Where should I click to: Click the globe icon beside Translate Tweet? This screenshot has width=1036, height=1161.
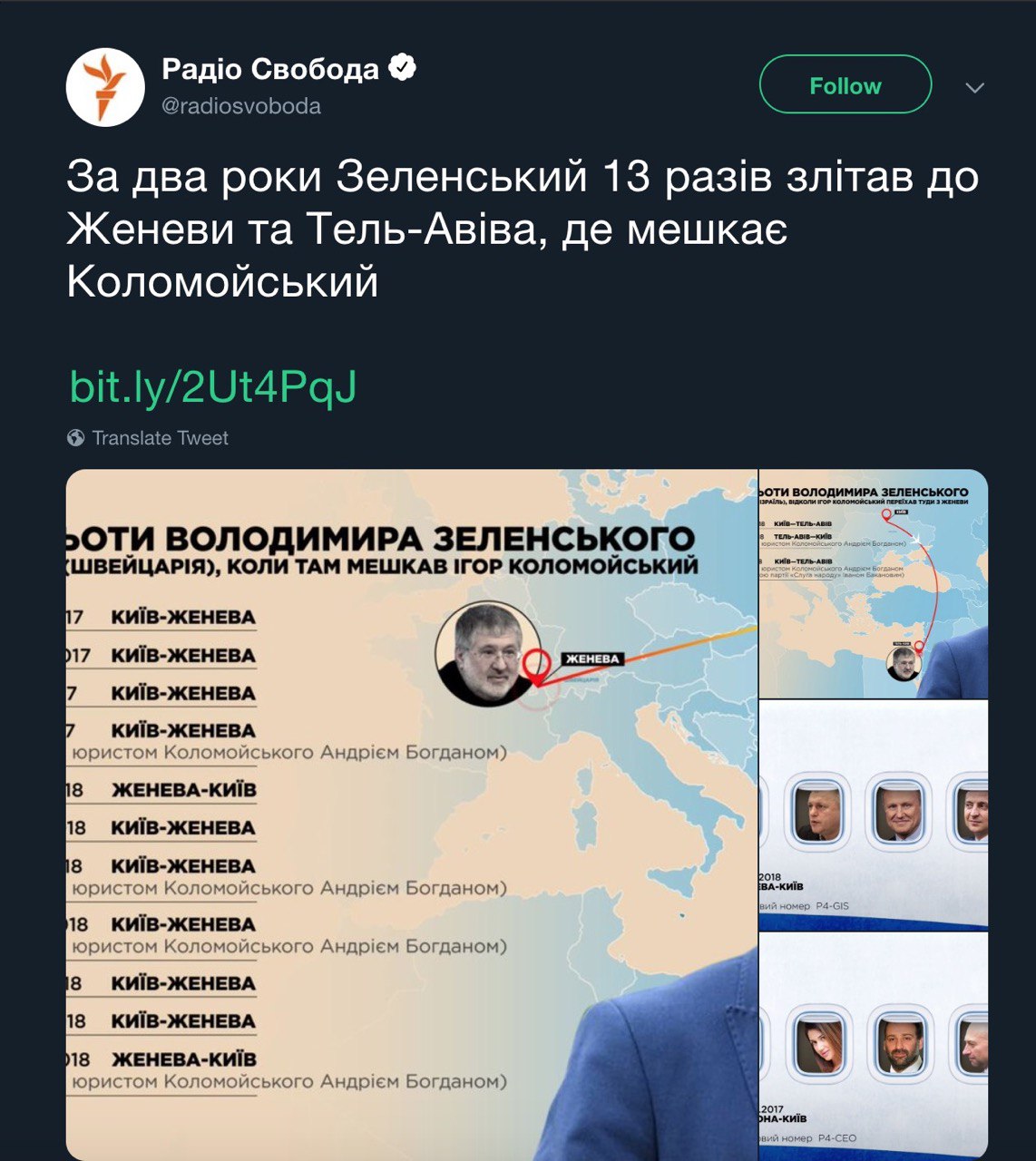click(x=76, y=438)
